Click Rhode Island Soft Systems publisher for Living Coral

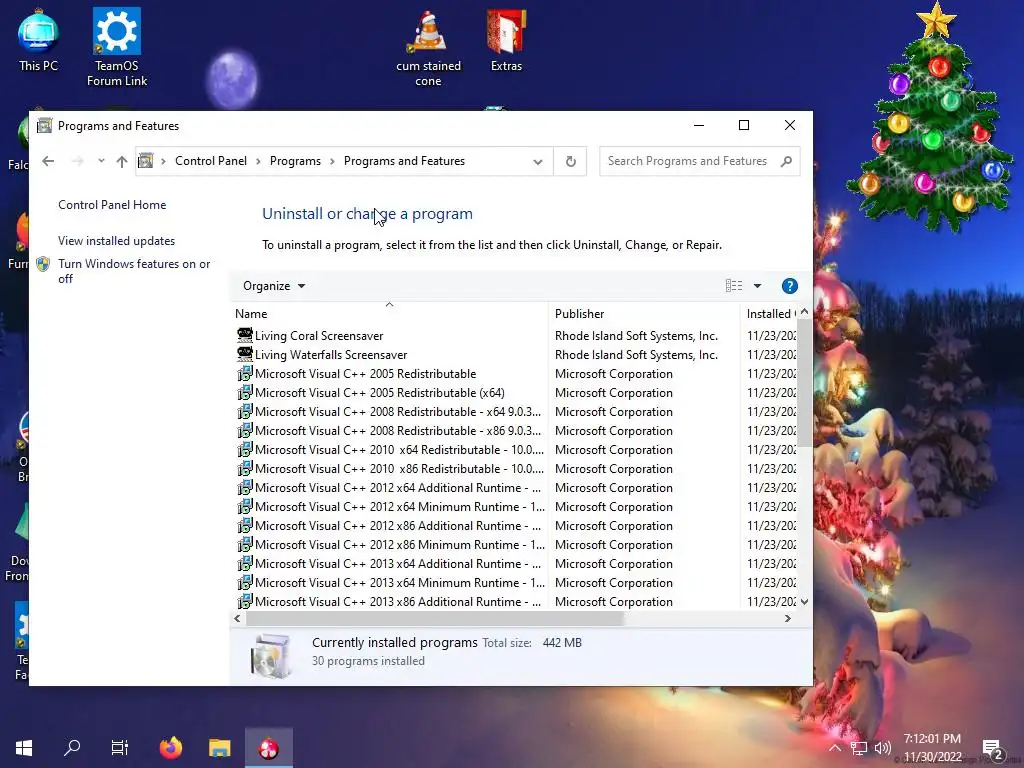tap(636, 336)
